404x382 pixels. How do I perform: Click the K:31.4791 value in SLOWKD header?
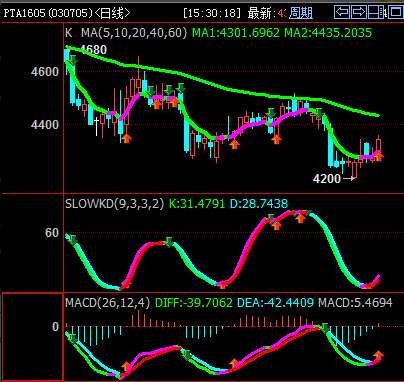(197, 203)
